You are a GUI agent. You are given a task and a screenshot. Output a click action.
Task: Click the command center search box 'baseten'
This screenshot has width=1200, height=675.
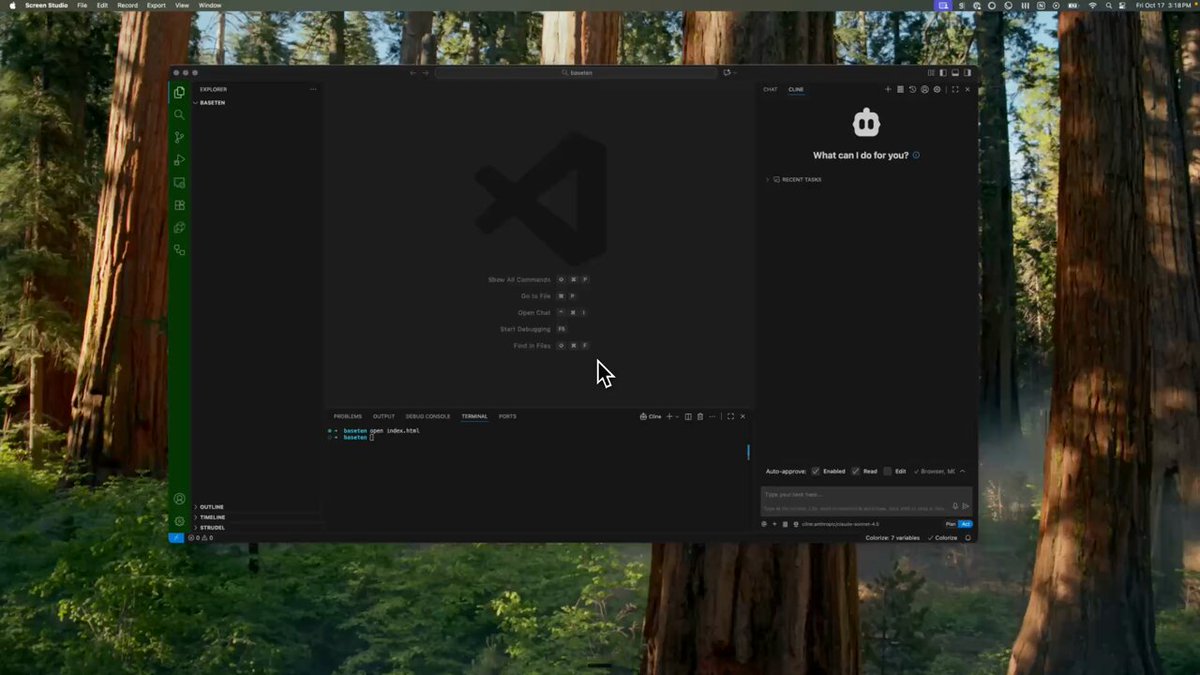pos(575,73)
